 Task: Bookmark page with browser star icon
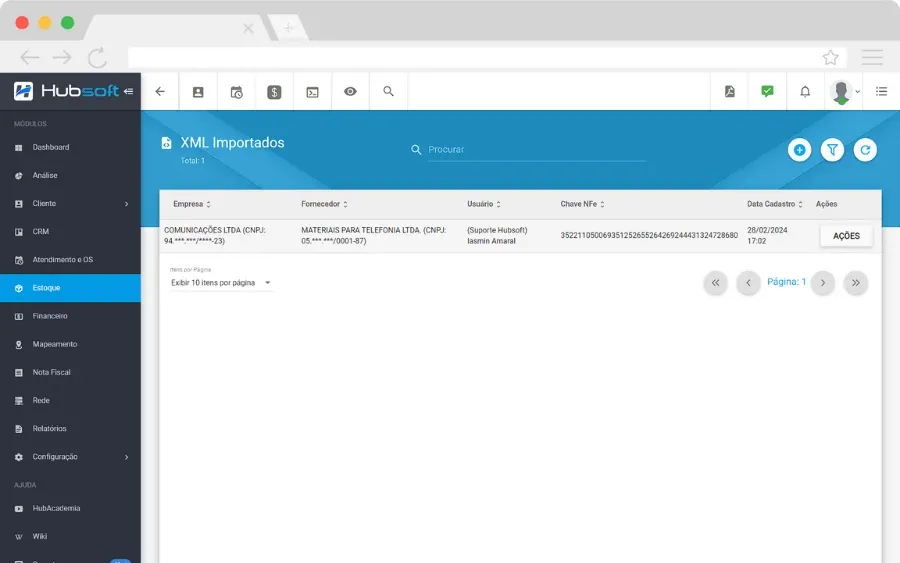[831, 57]
